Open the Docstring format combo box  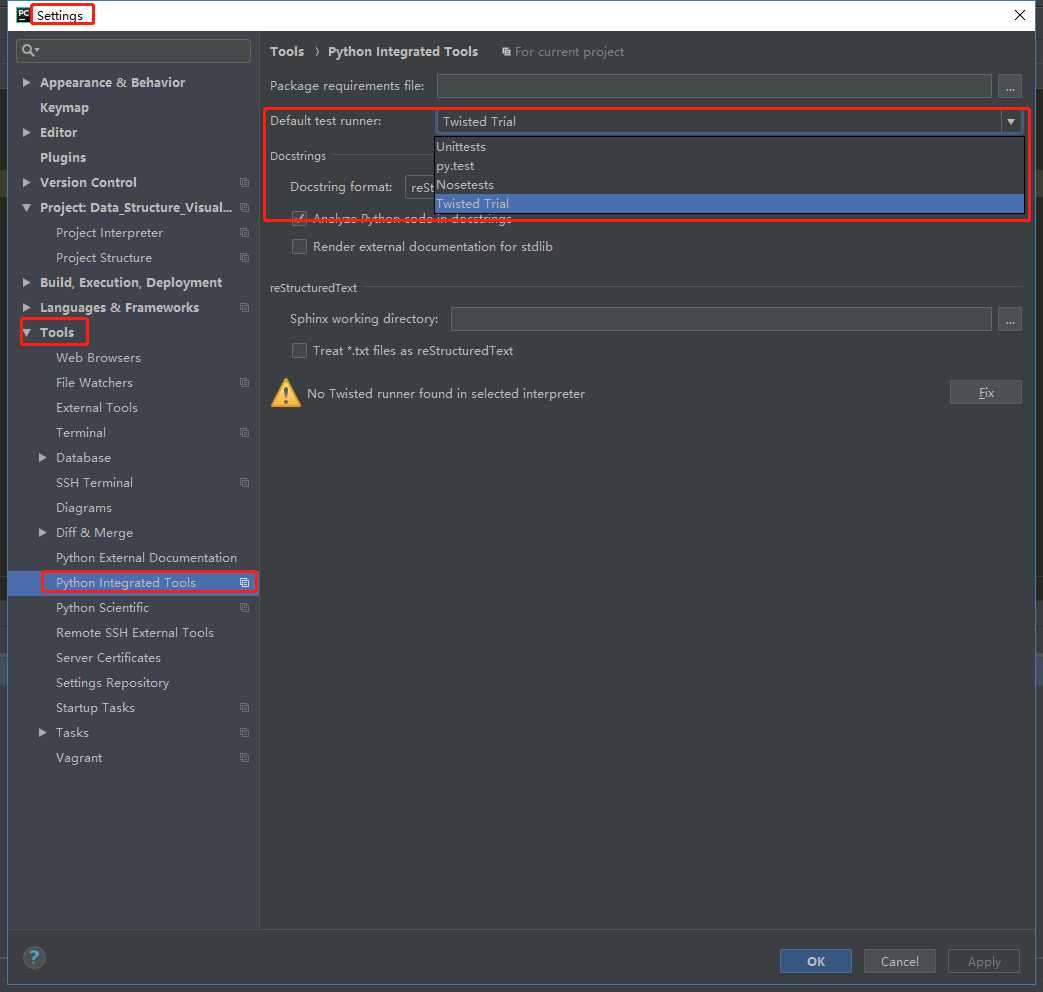pyautogui.click(x=420, y=187)
